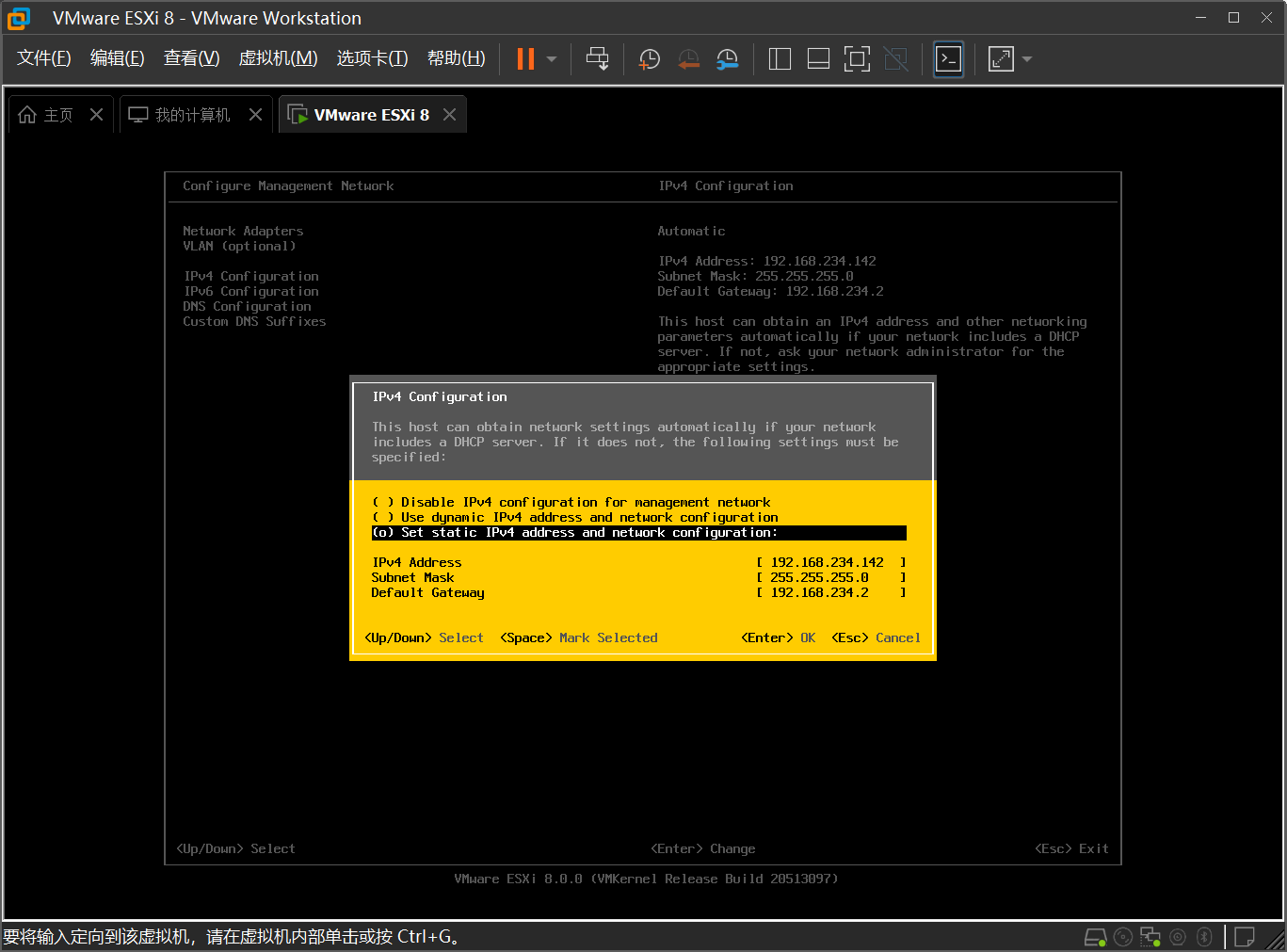Click the Subnet Mask field 255.255.255.0
This screenshot has width=1287, height=952.
pyautogui.click(x=830, y=577)
